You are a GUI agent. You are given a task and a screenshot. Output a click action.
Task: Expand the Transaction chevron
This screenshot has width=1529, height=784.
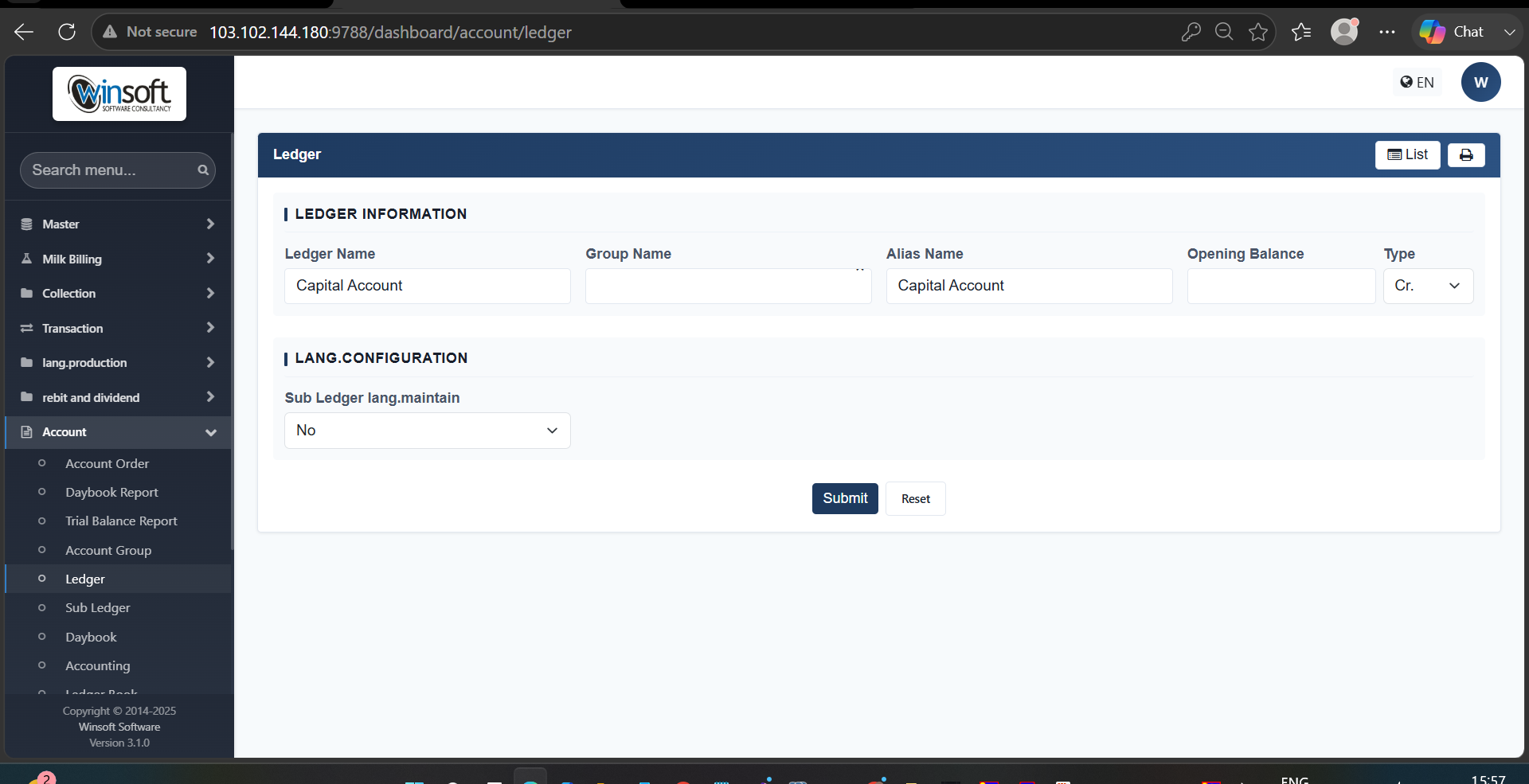[210, 328]
